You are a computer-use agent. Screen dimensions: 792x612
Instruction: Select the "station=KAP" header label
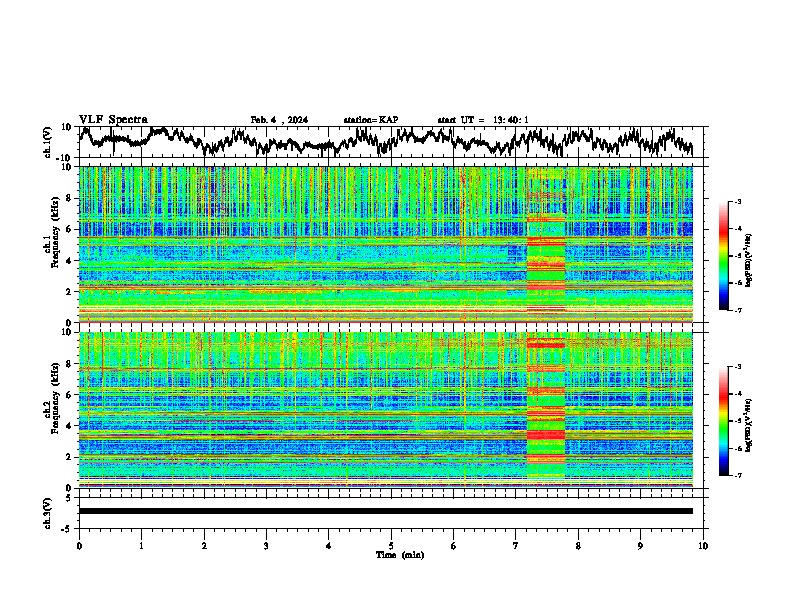[371, 120]
